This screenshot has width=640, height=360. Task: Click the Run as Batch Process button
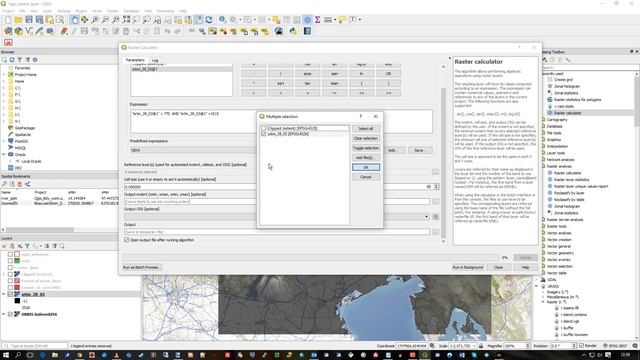point(141,267)
